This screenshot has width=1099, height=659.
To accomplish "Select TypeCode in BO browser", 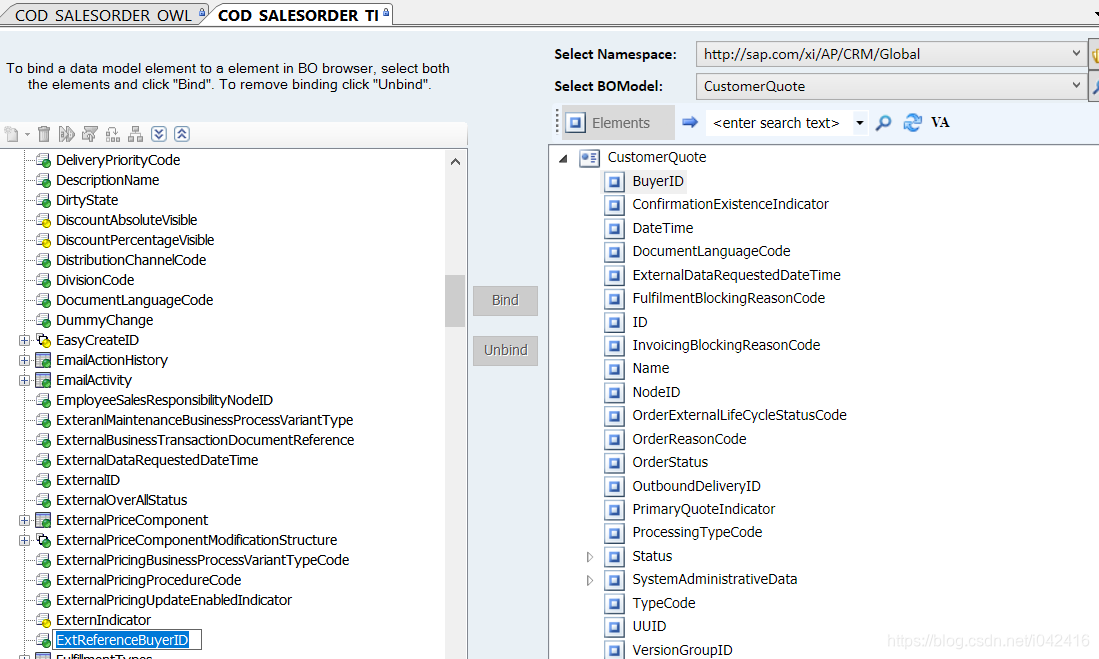I will point(664,603).
